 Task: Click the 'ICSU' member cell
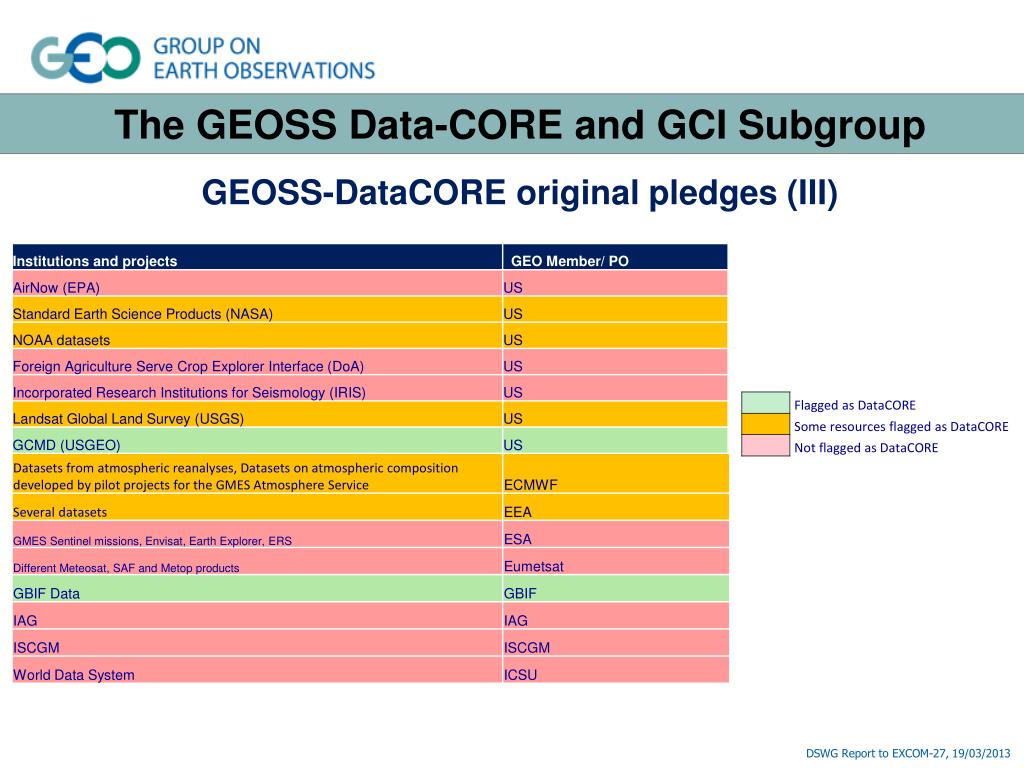616,670
